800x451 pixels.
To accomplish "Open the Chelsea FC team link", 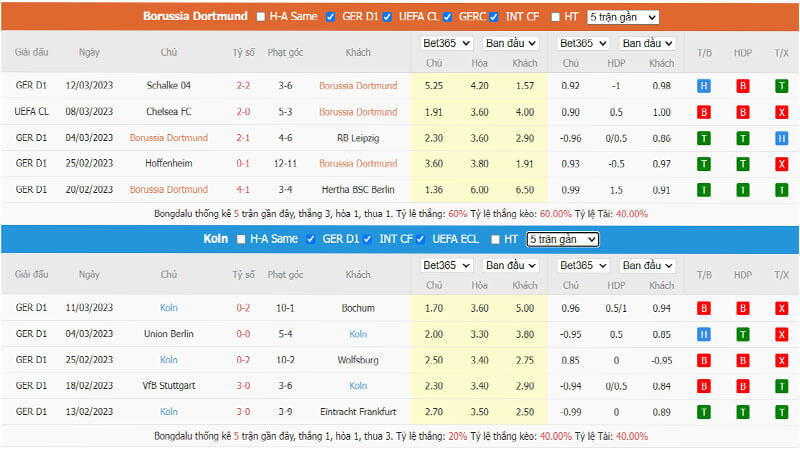I will coord(169,112).
